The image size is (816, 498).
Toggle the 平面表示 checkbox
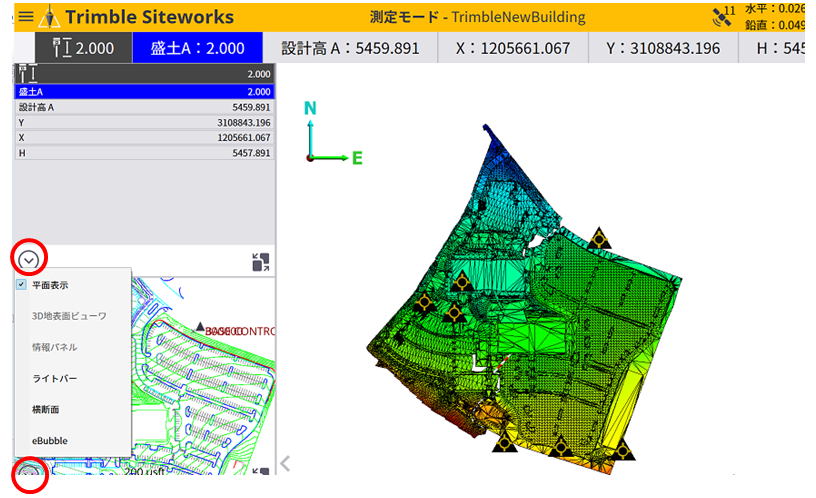click(22, 285)
